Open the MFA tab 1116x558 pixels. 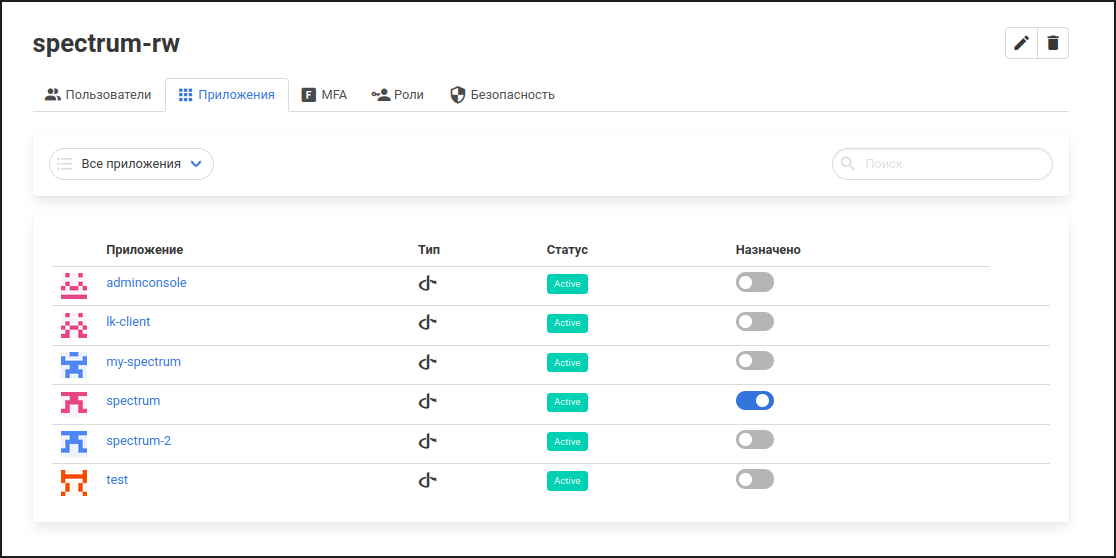click(324, 95)
